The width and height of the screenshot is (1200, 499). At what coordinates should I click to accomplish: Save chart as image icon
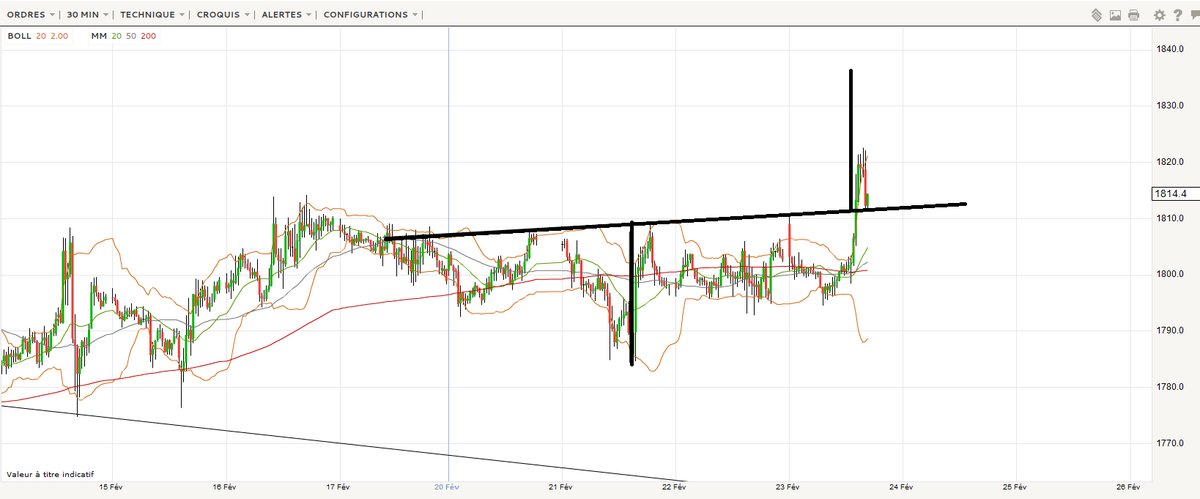pyautogui.click(x=1115, y=15)
